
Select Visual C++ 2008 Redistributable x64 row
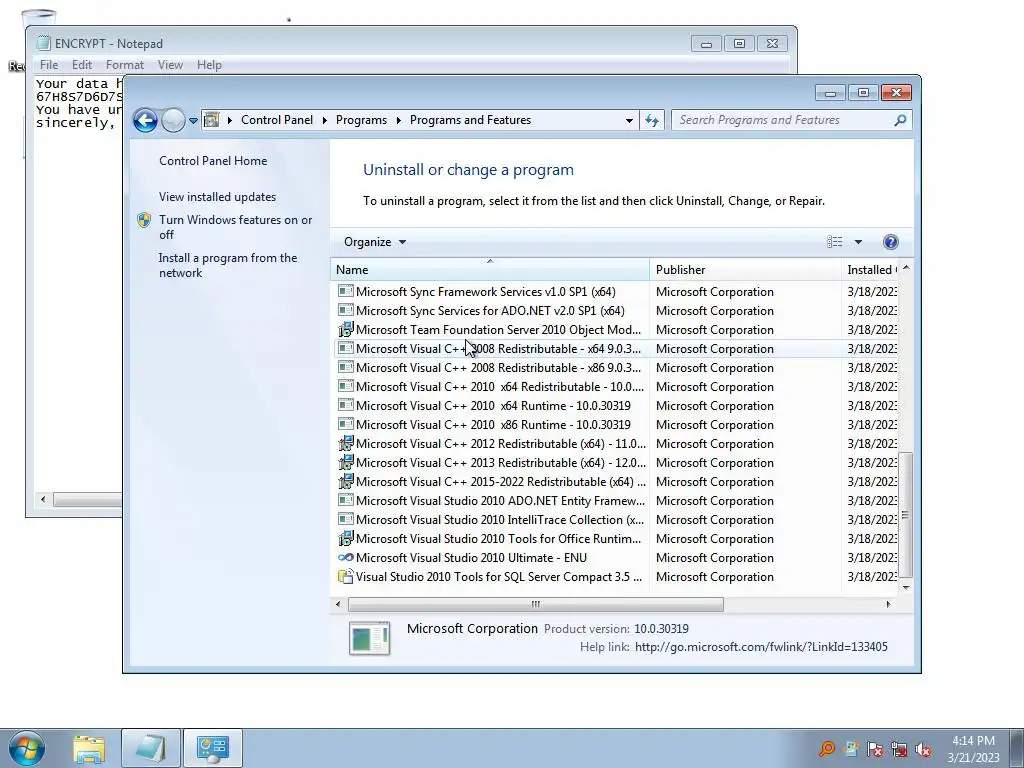617,349
